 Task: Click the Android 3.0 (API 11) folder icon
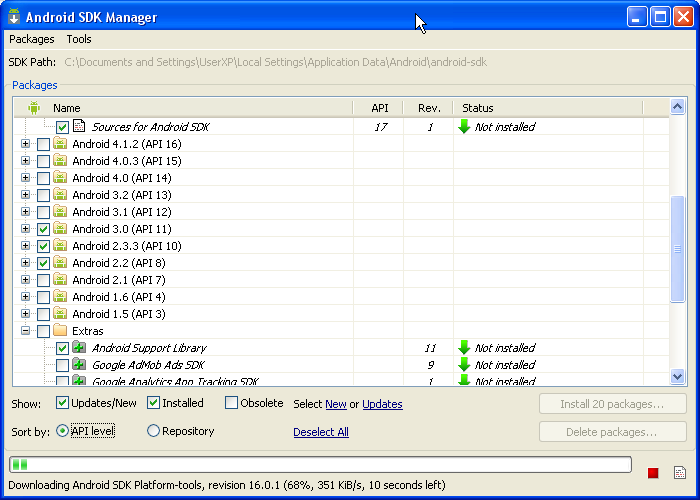tap(60, 228)
